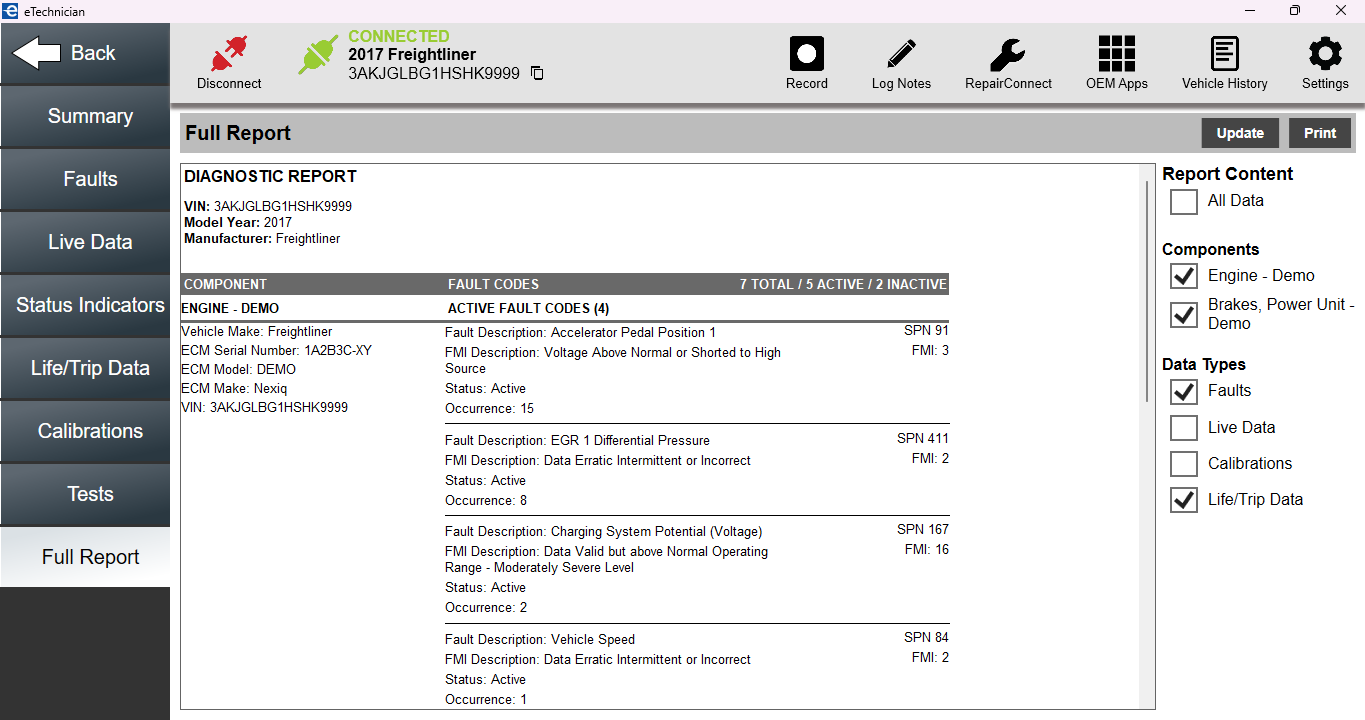Uncheck the Engine - Demo component
The height and width of the screenshot is (720, 1365).
tap(1184, 276)
